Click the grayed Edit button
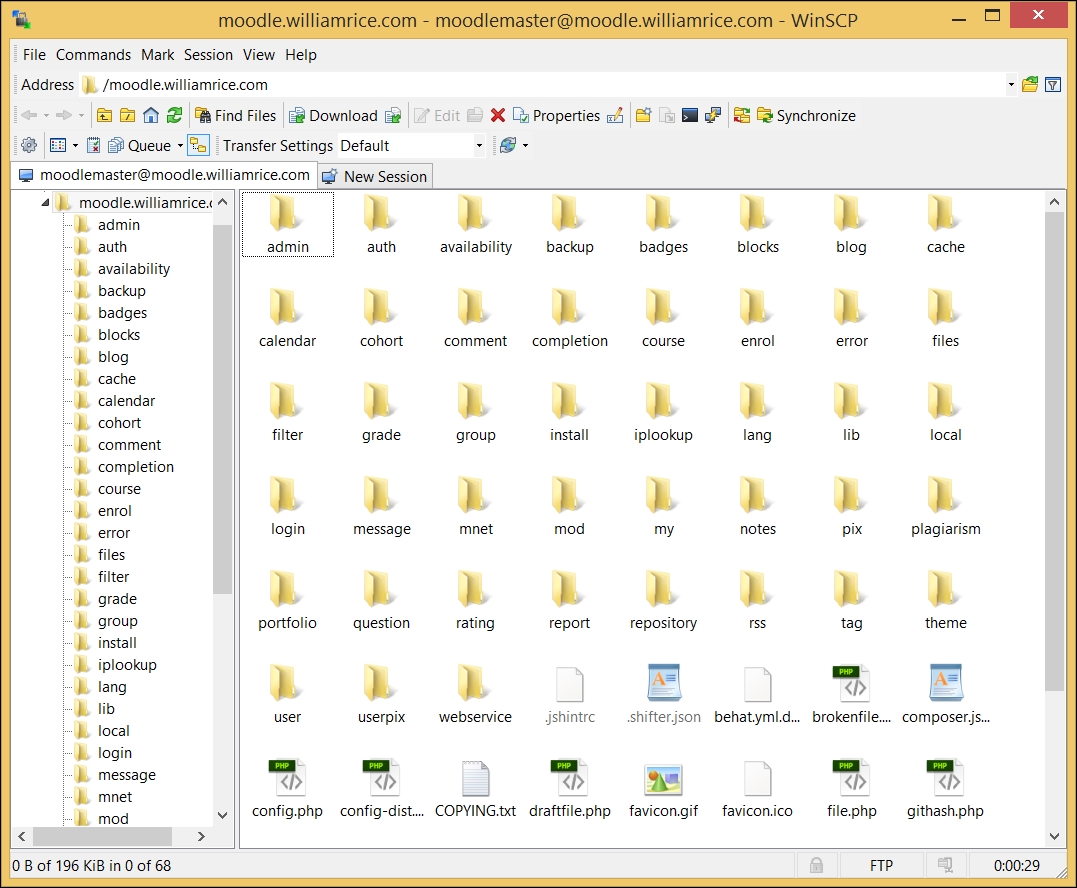The width and height of the screenshot is (1077, 888). tap(437, 115)
